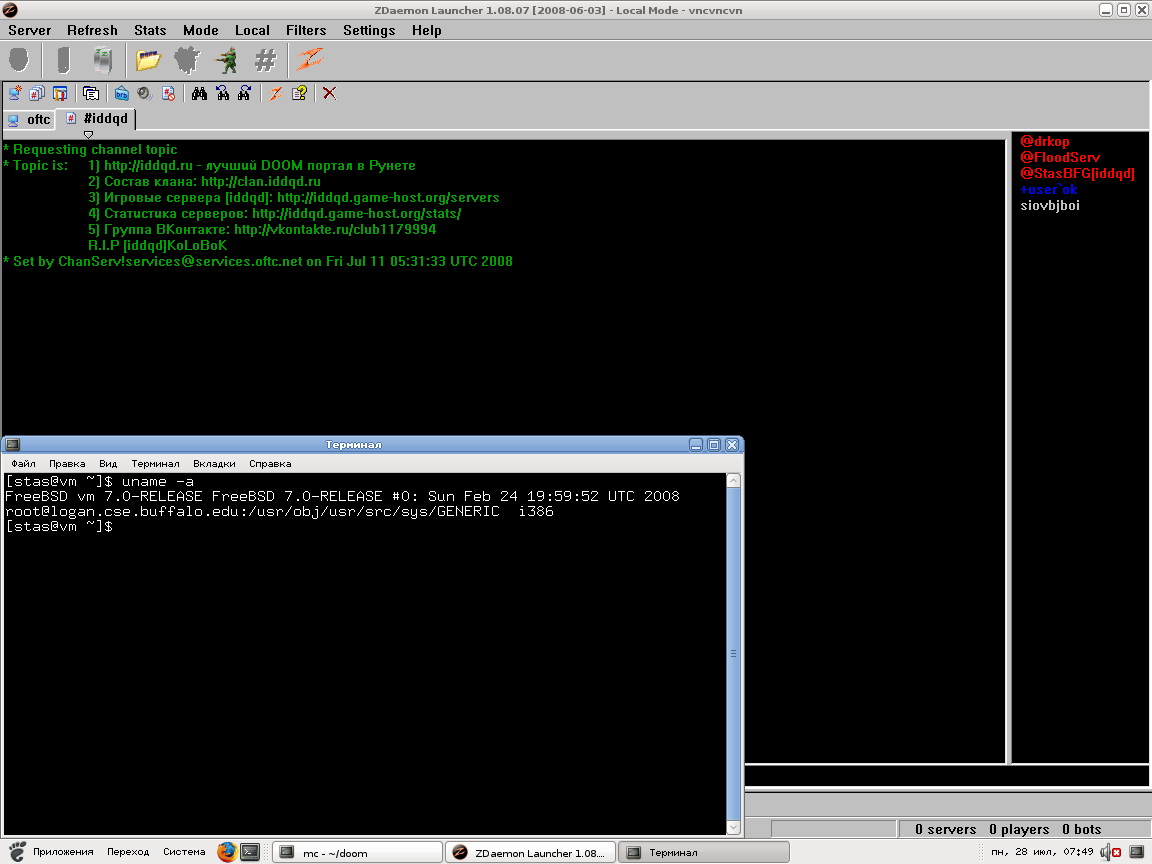Click the red X icon in IRC toolbar
The width and height of the screenshot is (1152, 864).
[329, 93]
